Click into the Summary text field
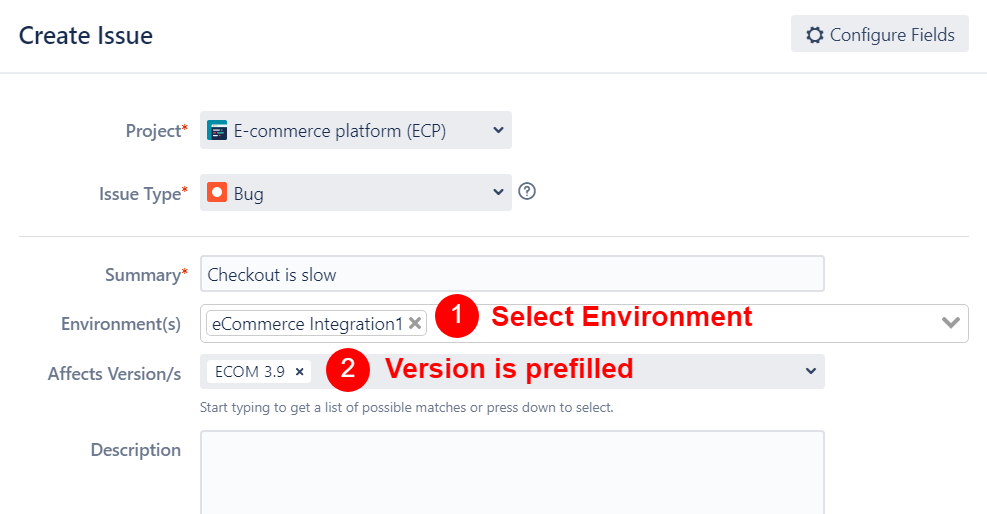The width and height of the screenshot is (987, 514). [x=512, y=274]
